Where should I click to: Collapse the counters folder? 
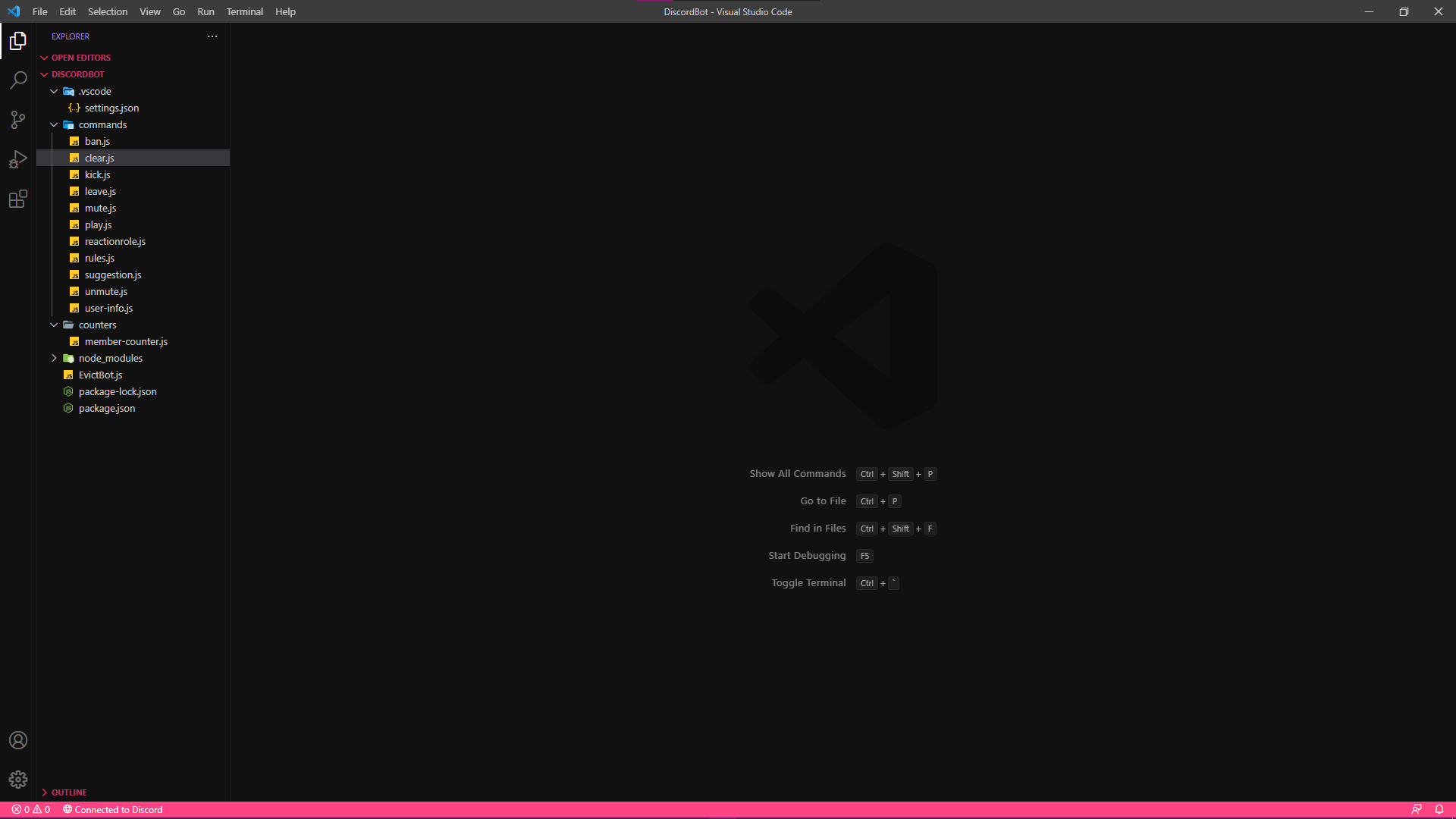pos(55,325)
